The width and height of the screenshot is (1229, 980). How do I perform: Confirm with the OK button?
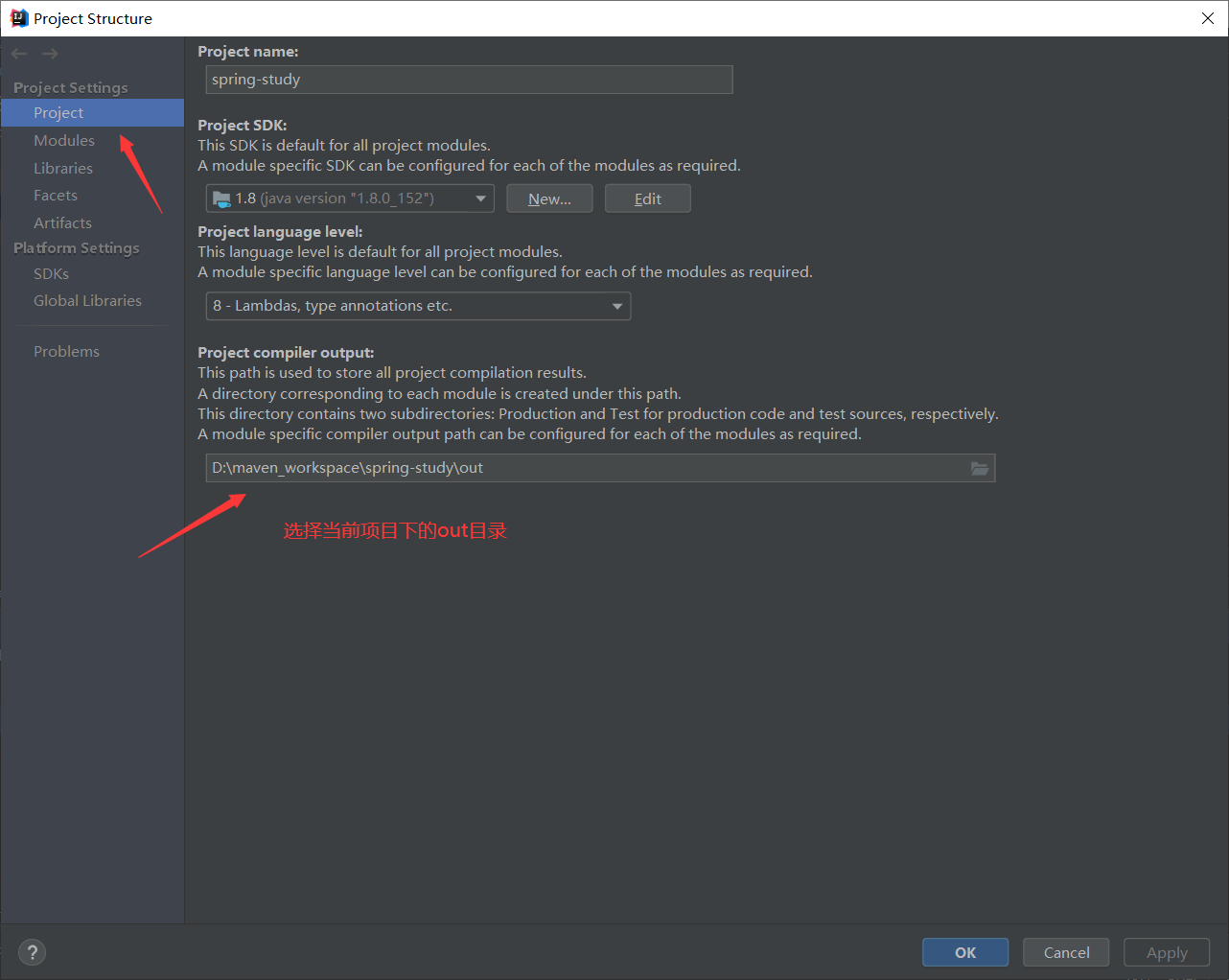click(x=965, y=952)
